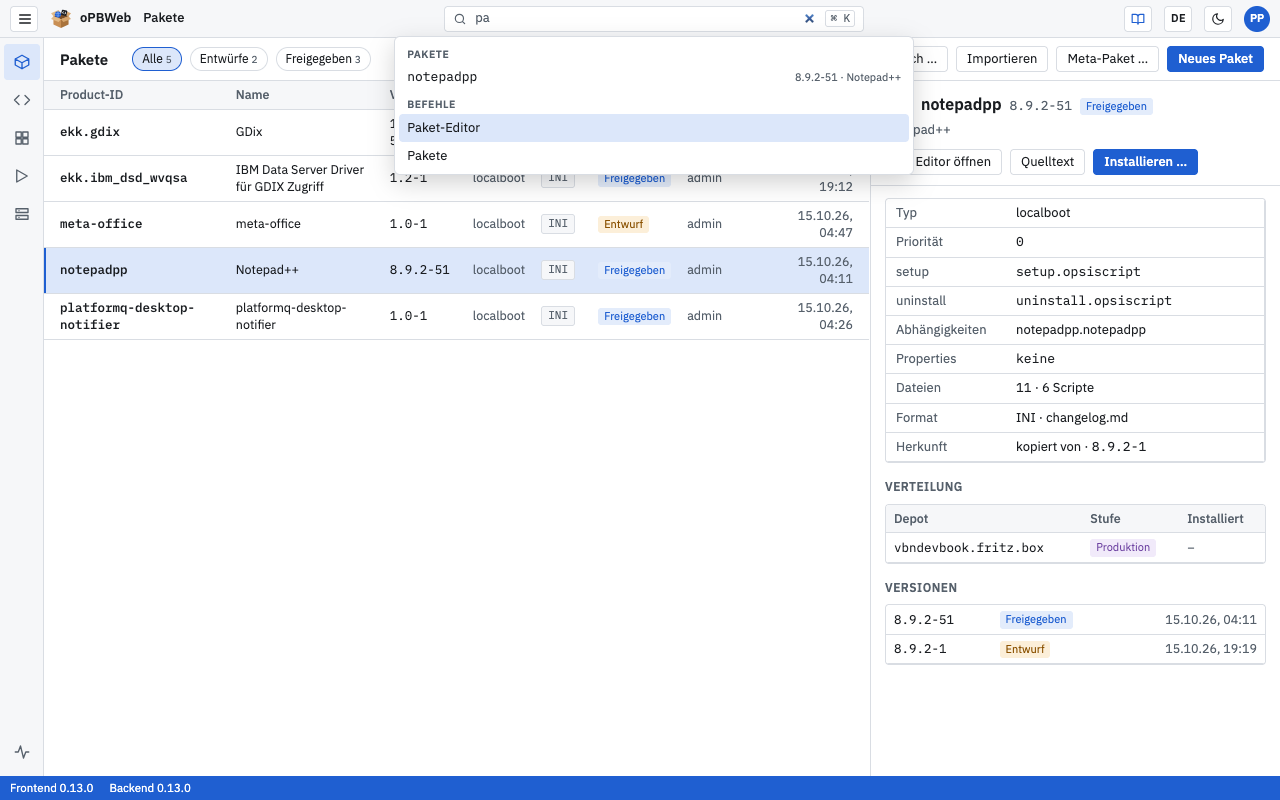Choose Paket-Editor command
The image size is (1280, 800).
click(x=654, y=128)
